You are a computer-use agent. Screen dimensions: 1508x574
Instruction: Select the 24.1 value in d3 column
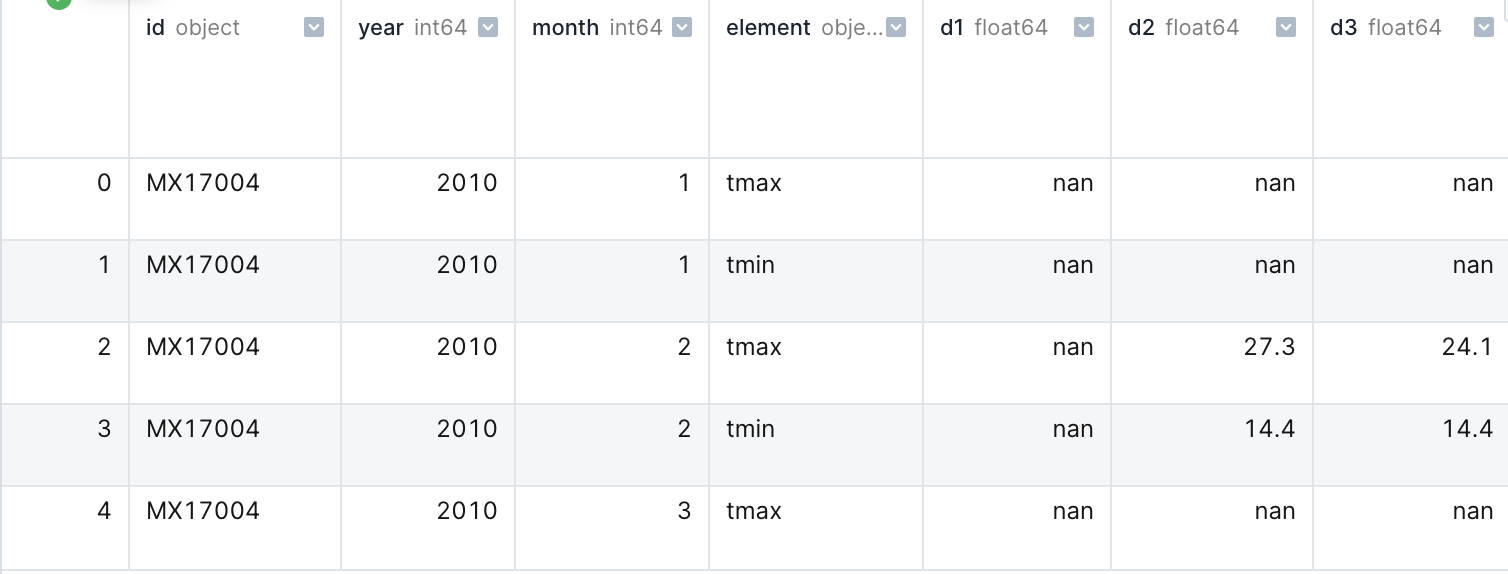[1468, 347]
